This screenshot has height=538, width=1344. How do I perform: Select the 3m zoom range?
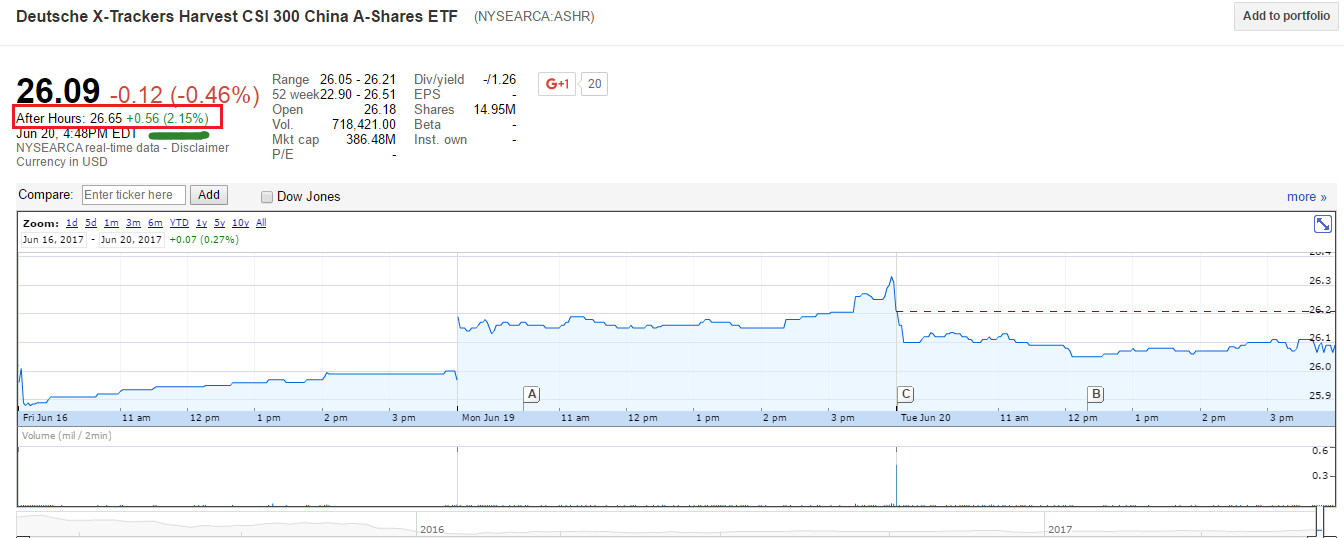pos(133,223)
